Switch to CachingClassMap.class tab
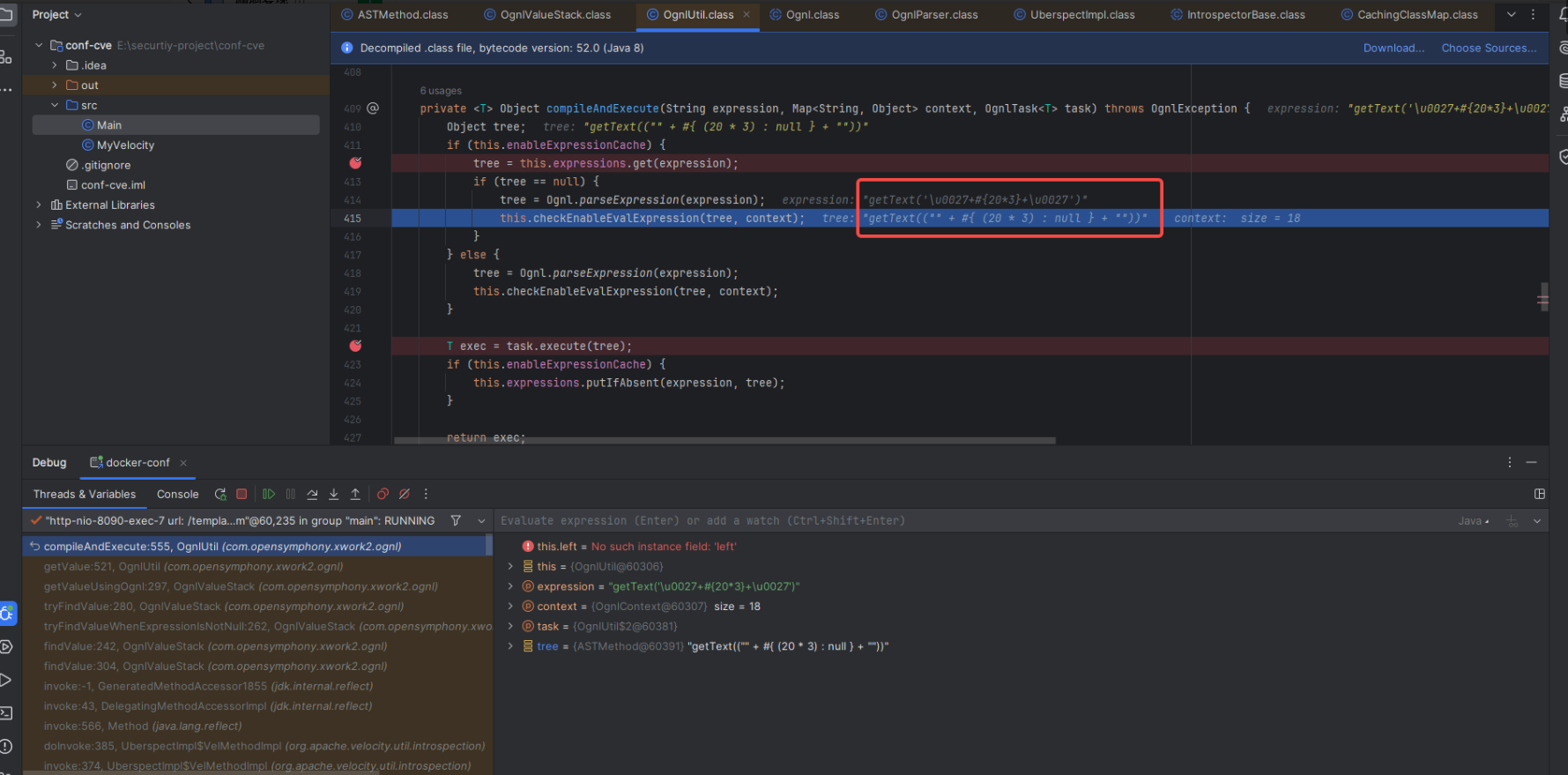Screen dimensions: 1568x775 point(1409,15)
